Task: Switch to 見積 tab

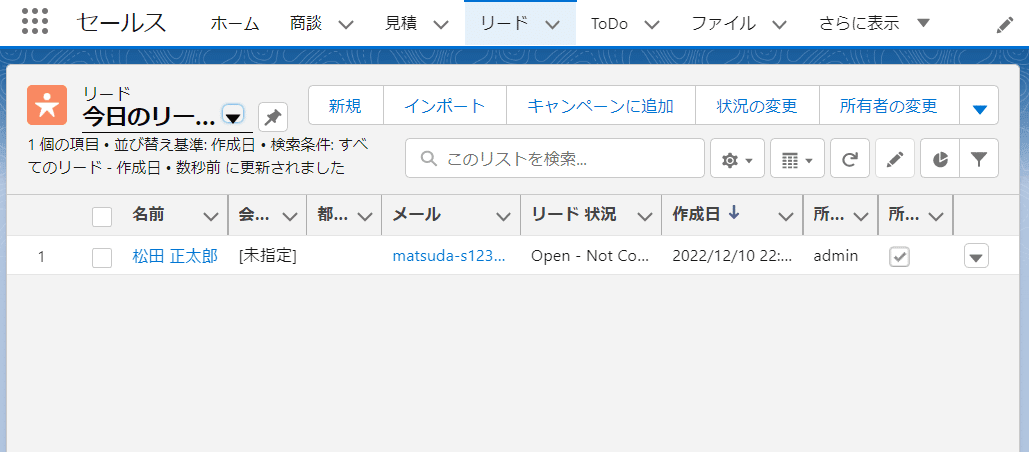Action: tap(401, 24)
